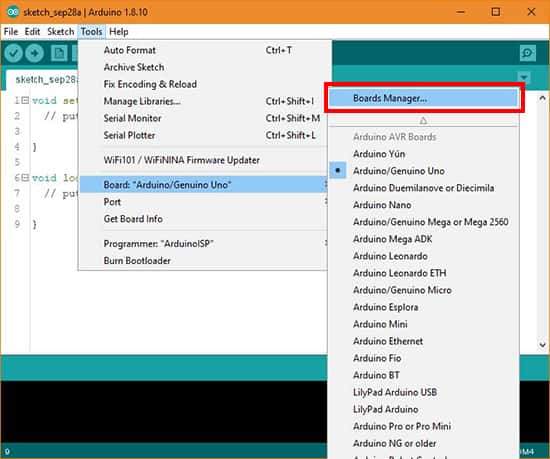Launch Serial Plotter menu entry

203,135
